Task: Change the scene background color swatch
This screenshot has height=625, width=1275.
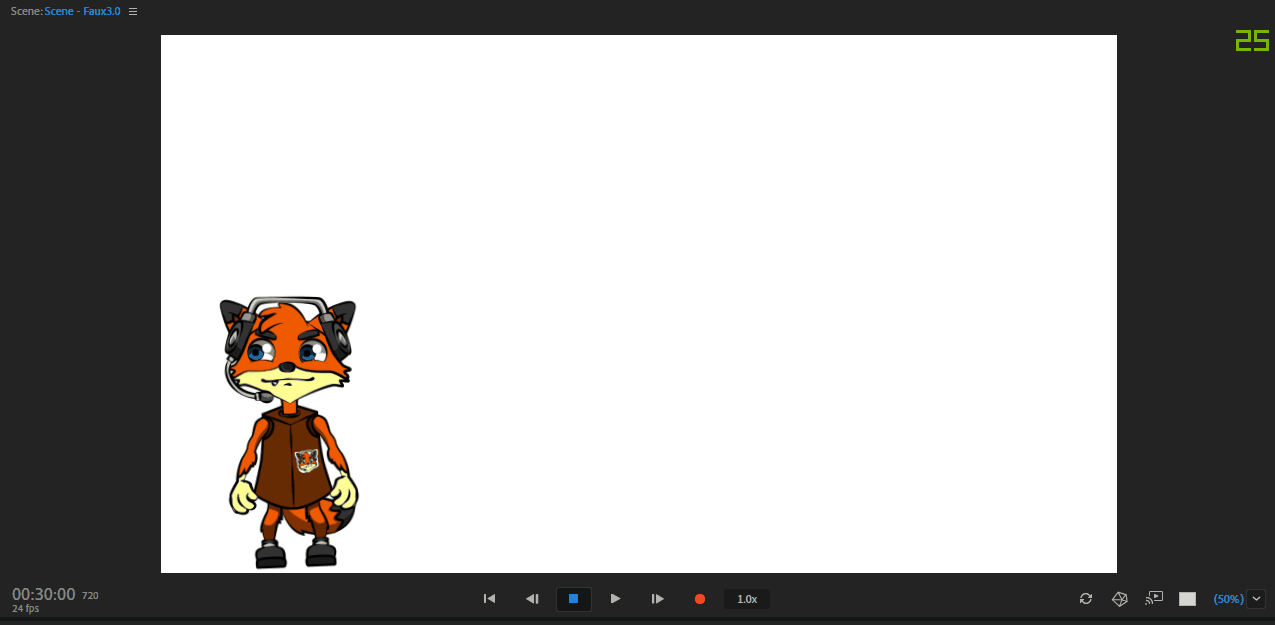Action: click(x=1188, y=599)
